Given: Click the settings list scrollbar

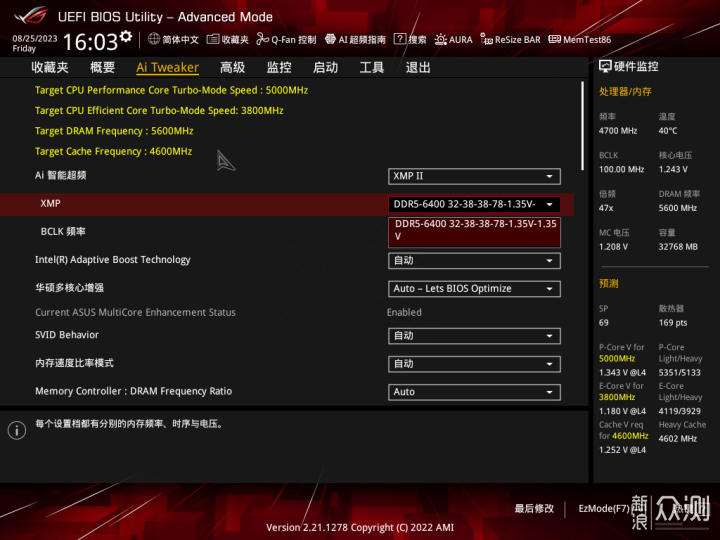Looking at the screenshot, I should click(x=582, y=126).
